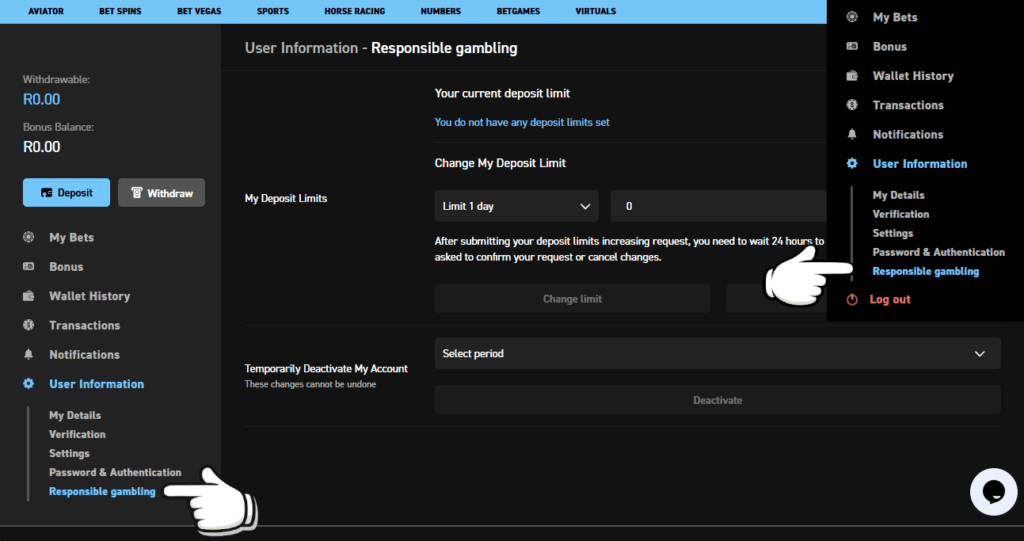Open the live chat bubble
This screenshot has width=1024, height=541.
[x=993, y=492]
